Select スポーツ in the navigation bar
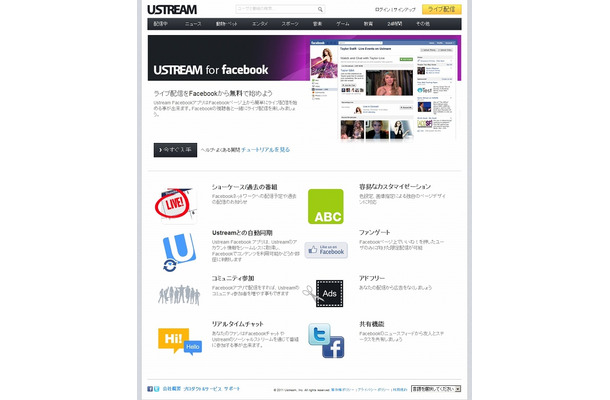The image size is (610, 400). pyautogui.click(x=290, y=24)
